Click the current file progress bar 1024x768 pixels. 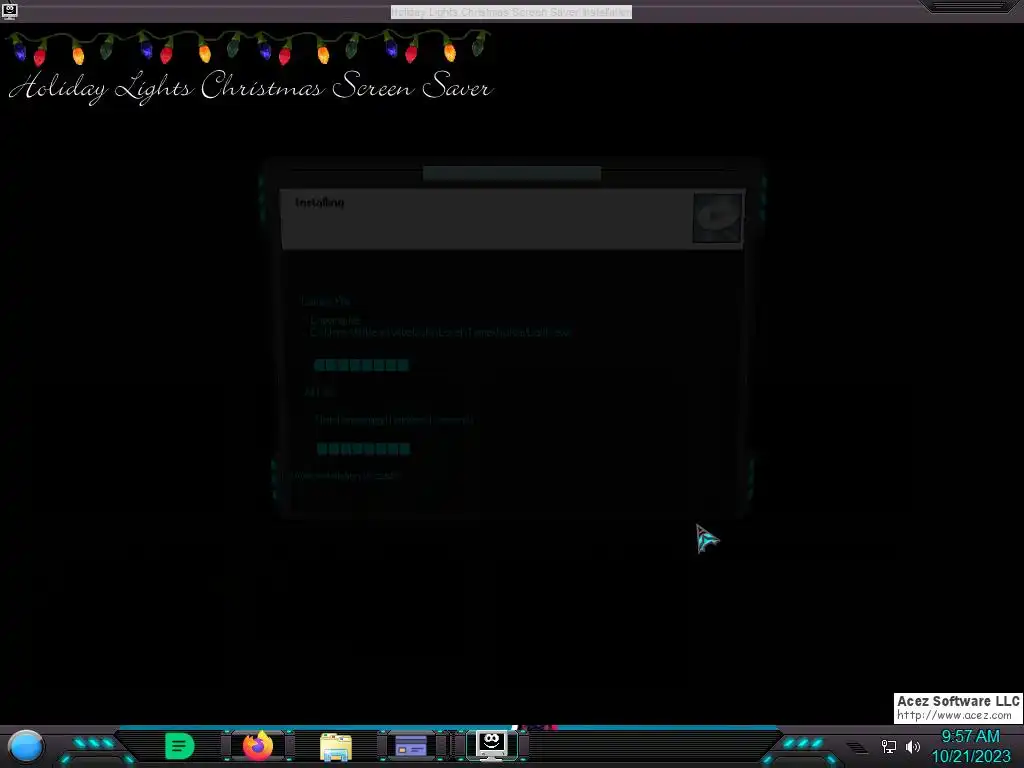tap(361, 365)
